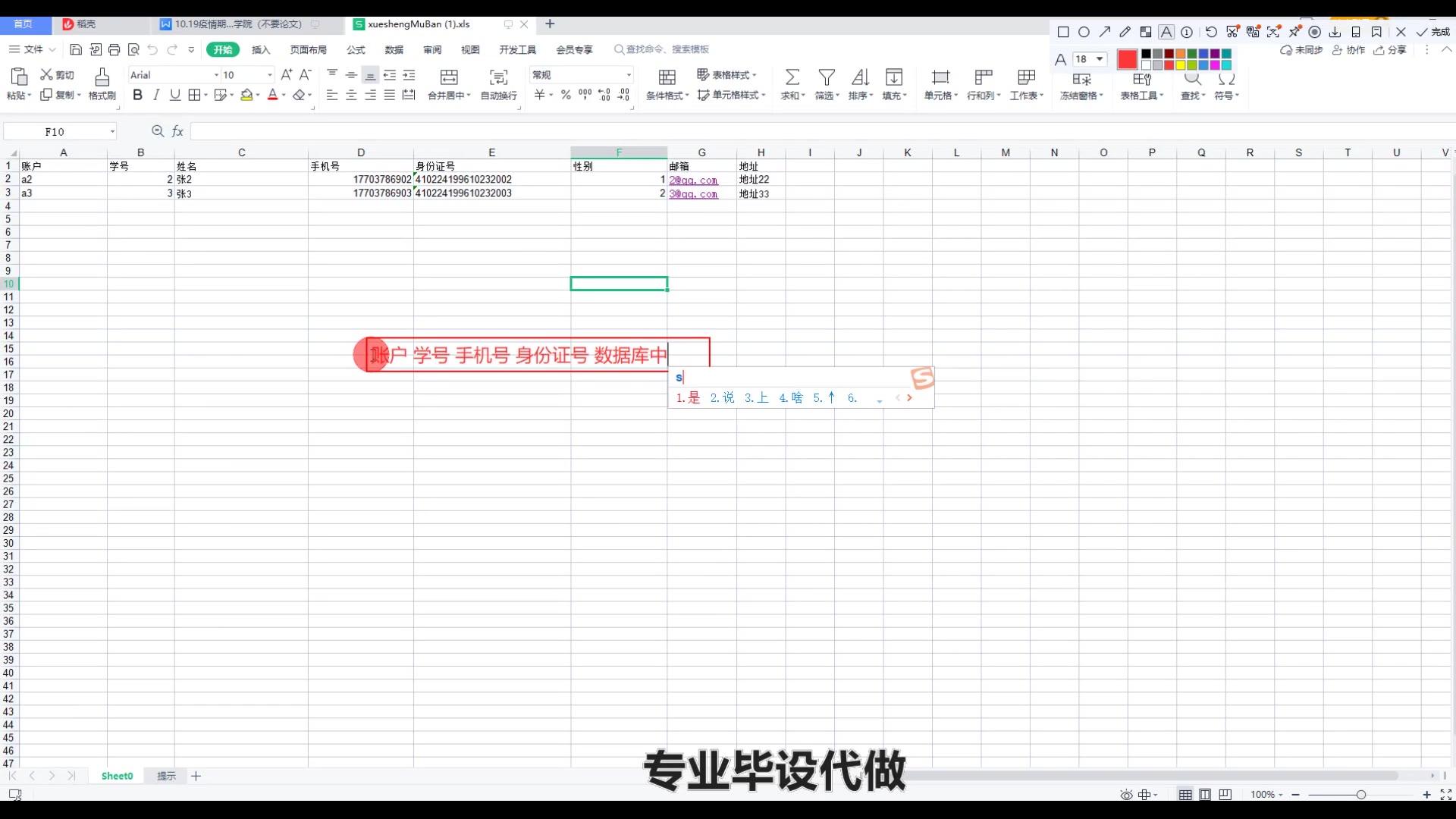Expand 条件格式 conditional formatting menu
The width and height of the screenshot is (1456, 819).
(x=667, y=96)
